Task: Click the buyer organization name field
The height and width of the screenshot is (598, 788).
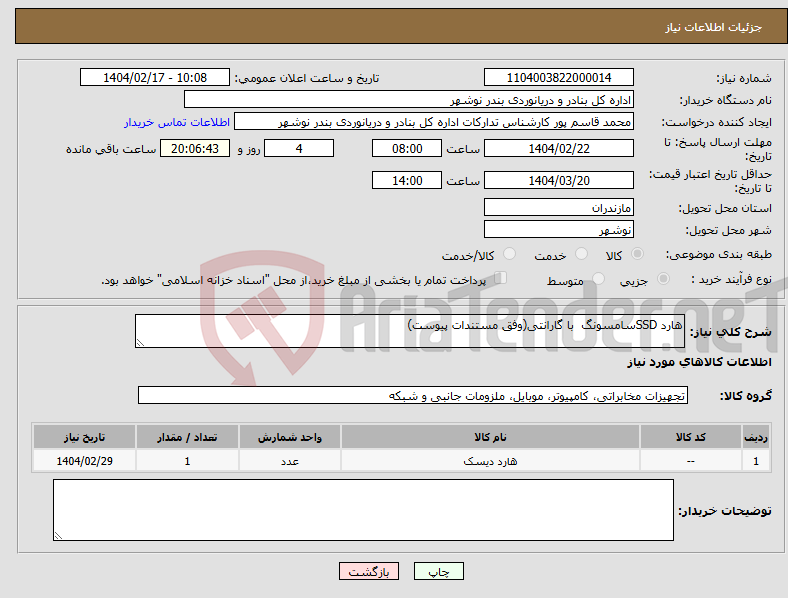Action: pyautogui.click(x=409, y=99)
